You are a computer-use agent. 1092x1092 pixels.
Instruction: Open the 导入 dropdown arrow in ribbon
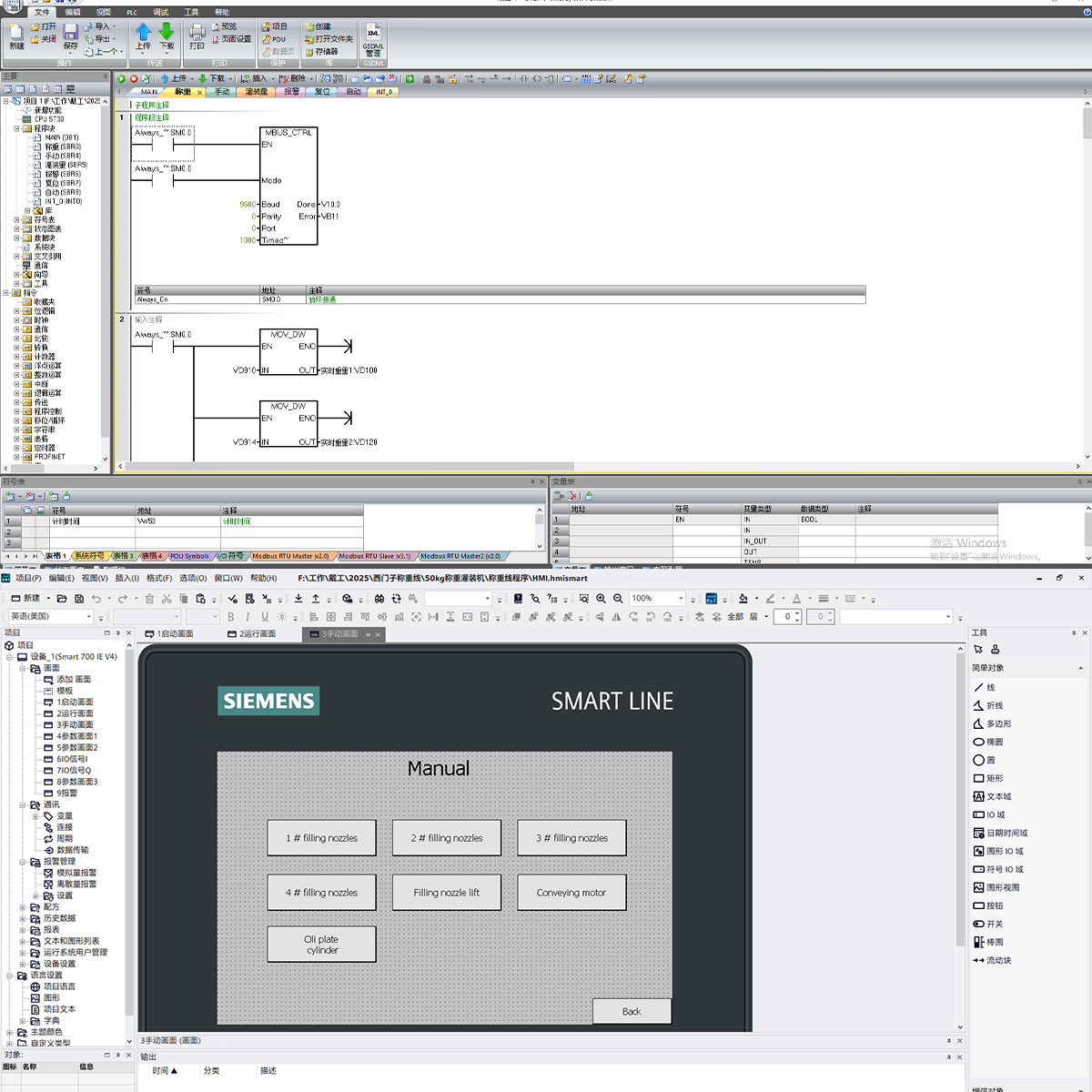click(x=114, y=27)
